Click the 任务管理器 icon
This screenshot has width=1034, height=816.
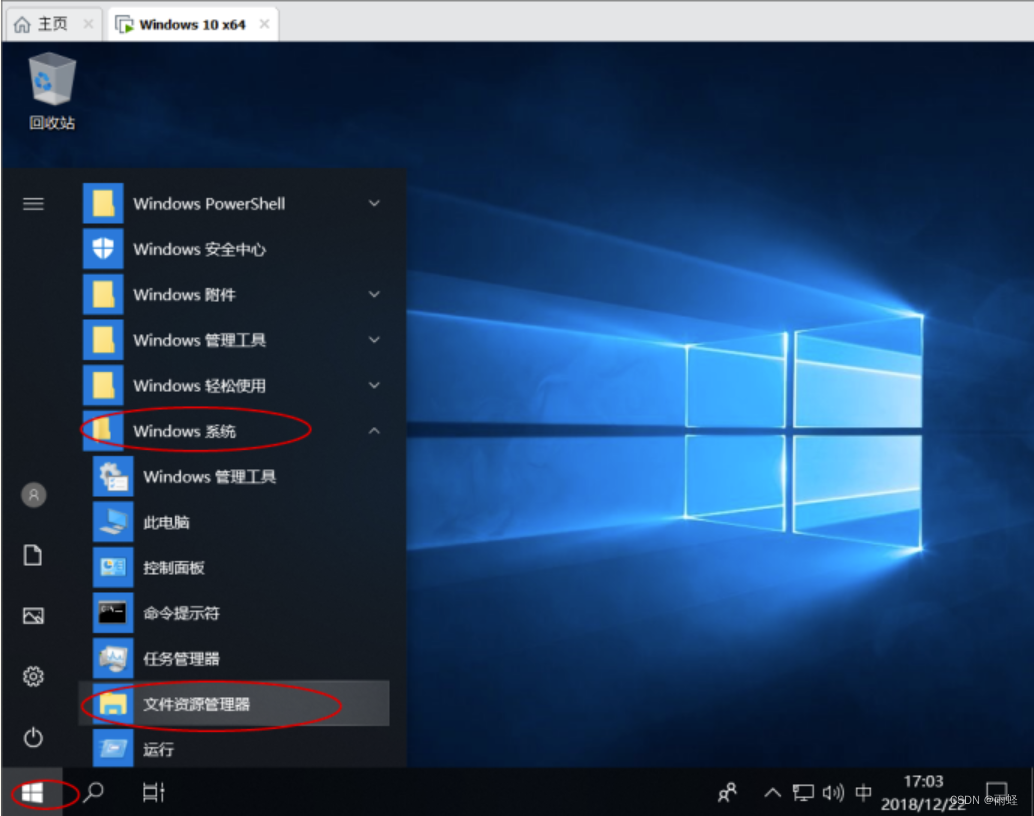click(113, 658)
